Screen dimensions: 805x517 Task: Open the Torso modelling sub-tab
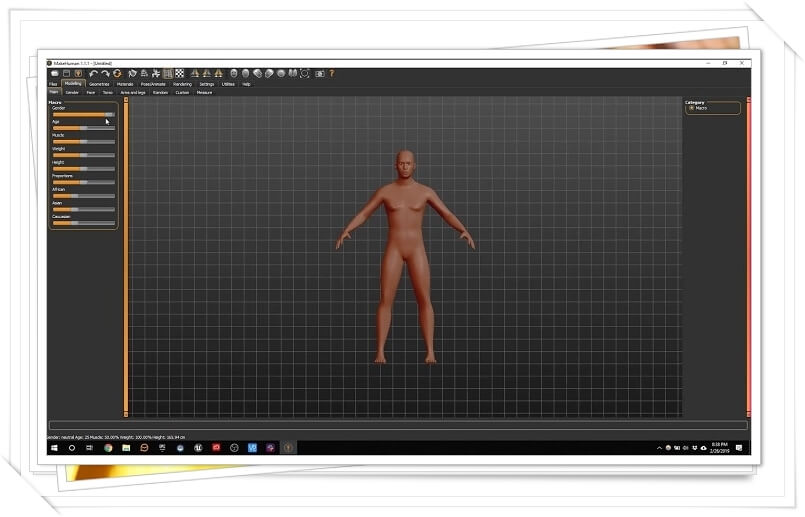(107, 92)
